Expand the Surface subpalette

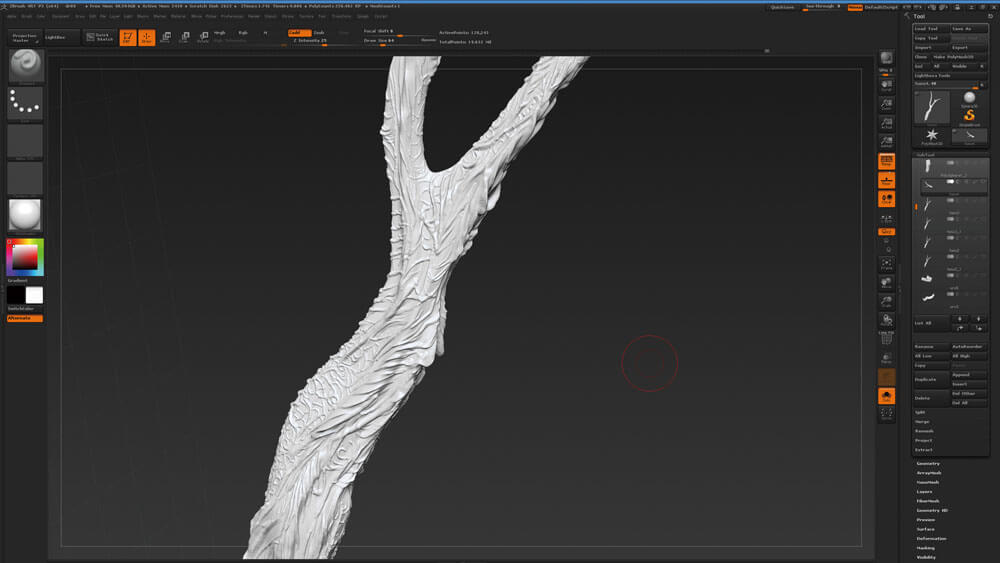click(x=926, y=529)
